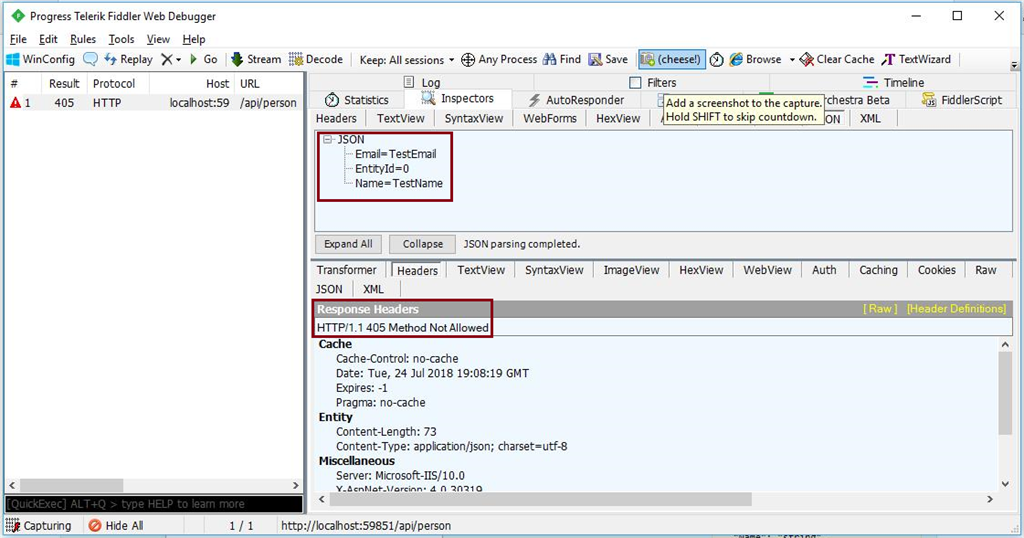This screenshot has width=1024, height=538.
Task: Click the Find binoculars button
Action: click(x=562, y=59)
